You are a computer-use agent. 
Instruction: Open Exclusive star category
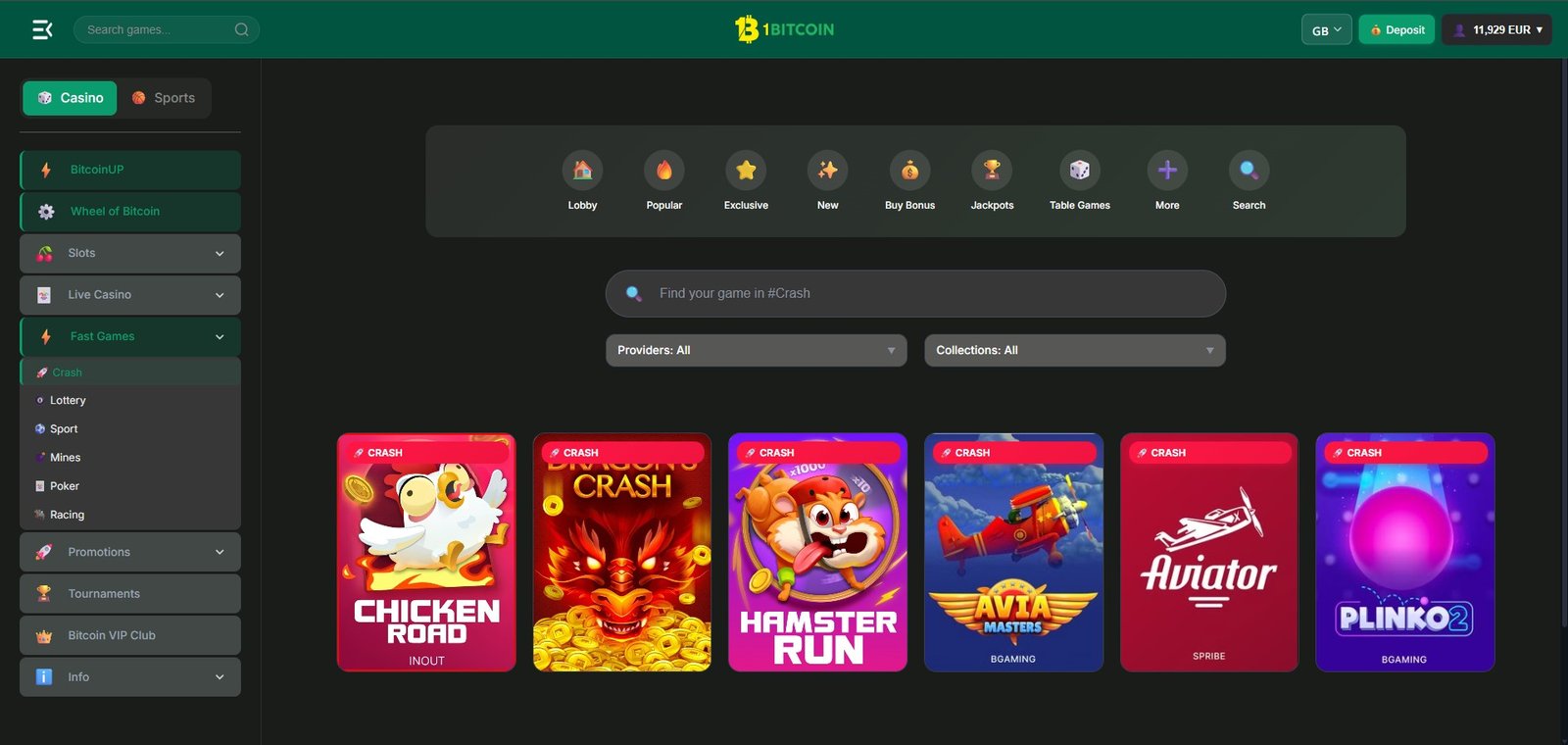746,171
